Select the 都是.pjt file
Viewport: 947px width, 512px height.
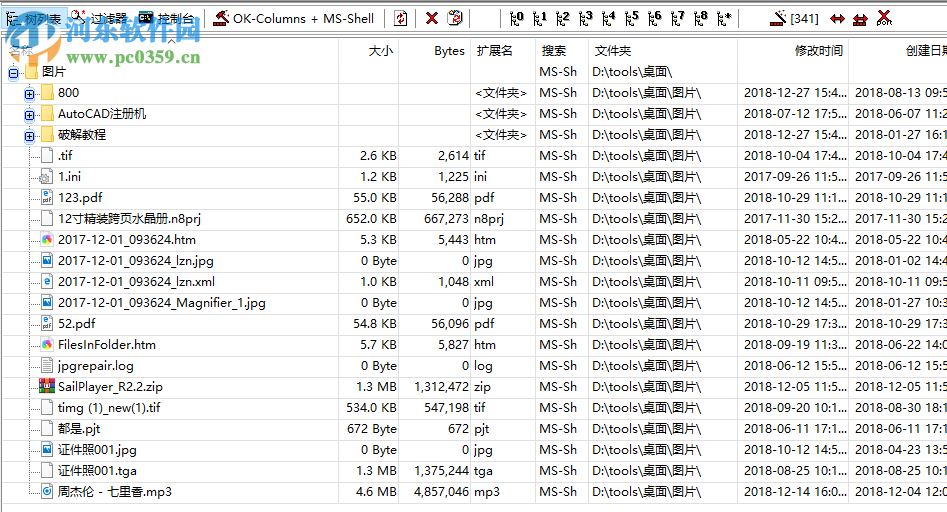point(79,429)
